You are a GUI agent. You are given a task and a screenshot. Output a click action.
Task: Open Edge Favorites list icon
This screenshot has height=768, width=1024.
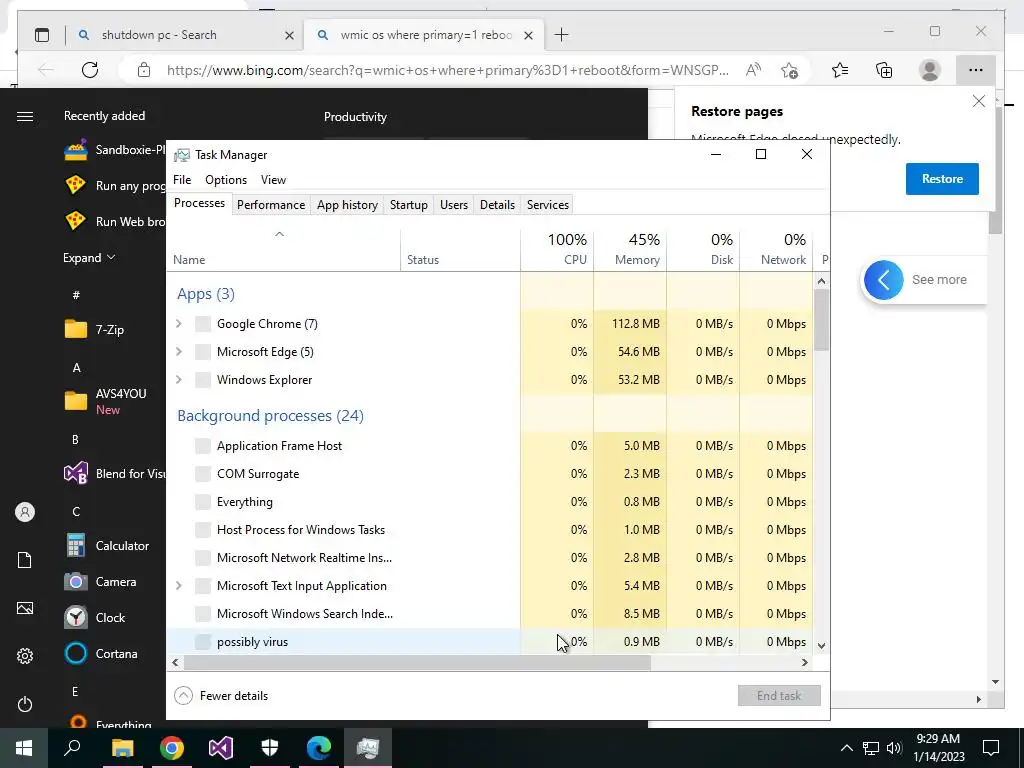click(840, 70)
